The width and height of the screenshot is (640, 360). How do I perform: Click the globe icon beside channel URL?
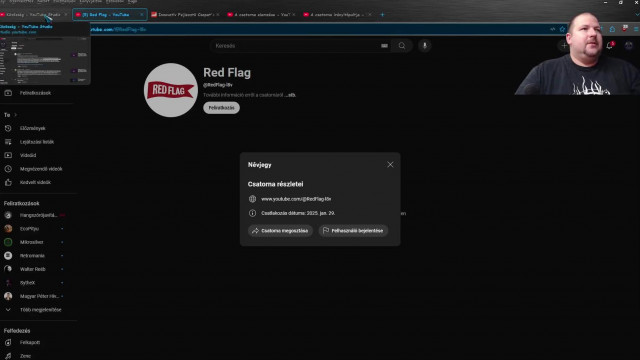pyautogui.click(x=252, y=199)
